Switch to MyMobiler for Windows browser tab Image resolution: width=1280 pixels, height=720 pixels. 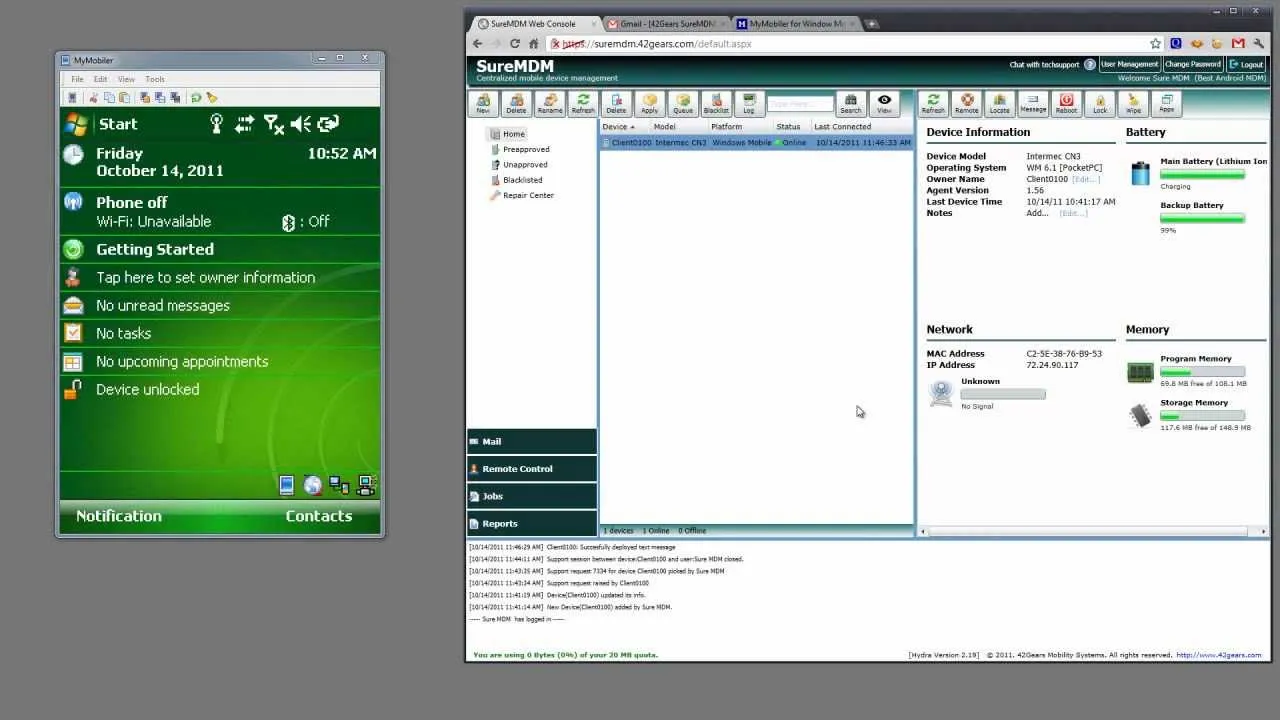pos(796,23)
